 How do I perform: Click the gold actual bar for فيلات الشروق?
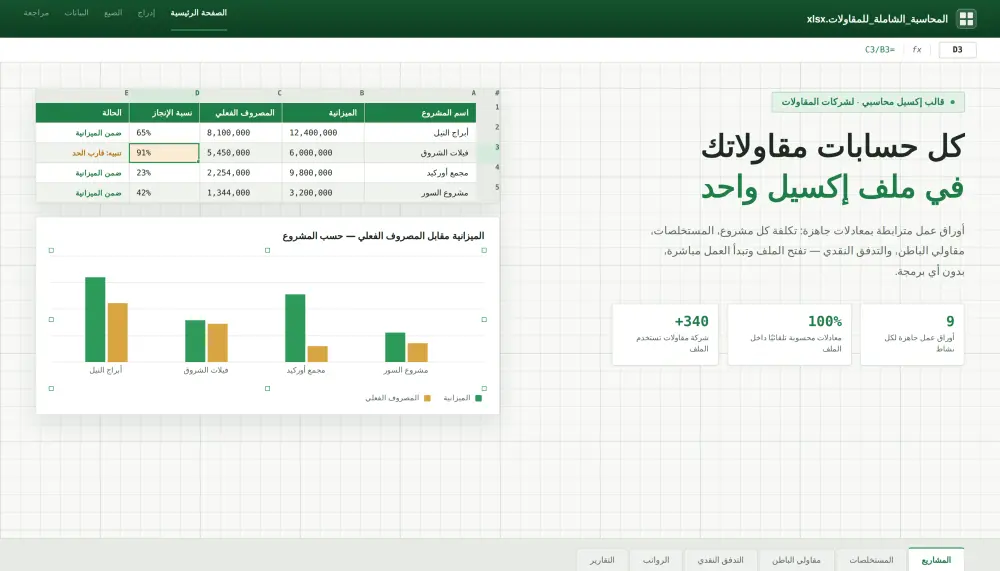[217, 343]
